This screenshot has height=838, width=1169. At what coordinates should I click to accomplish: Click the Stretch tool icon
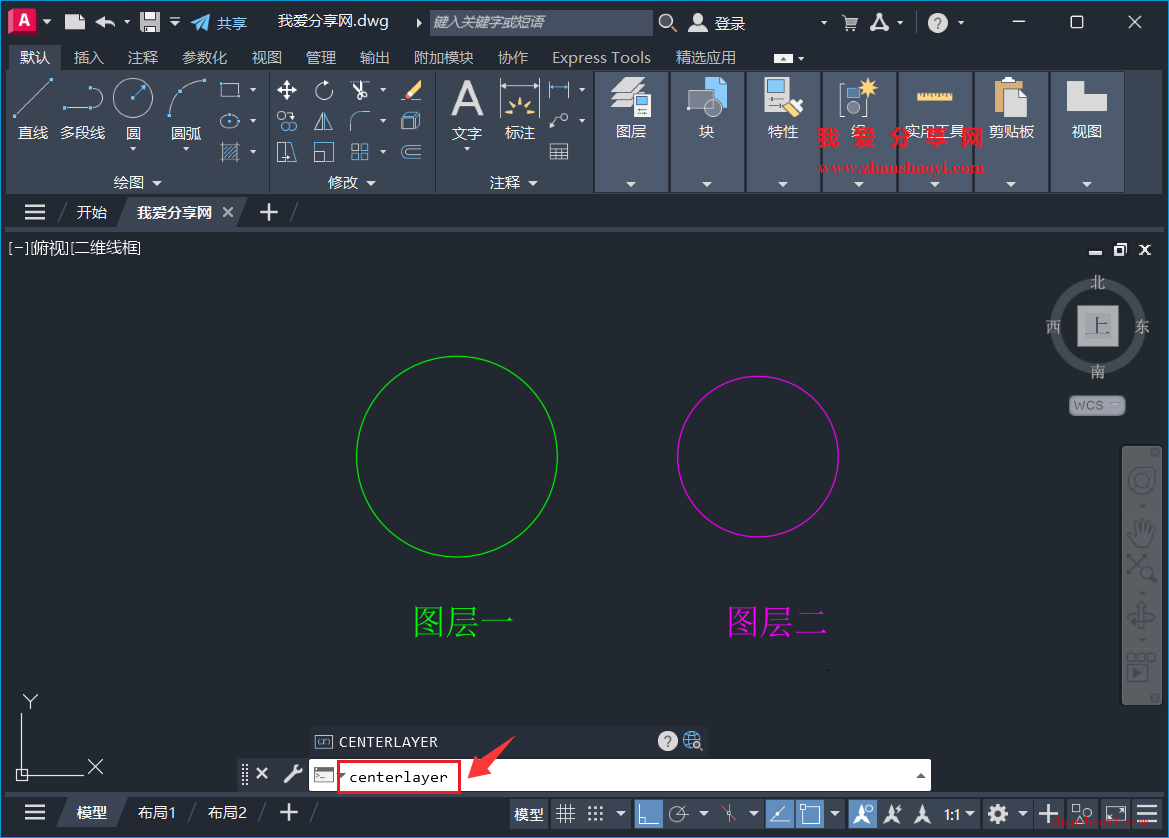pyautogui.click(x=287, y=152)
